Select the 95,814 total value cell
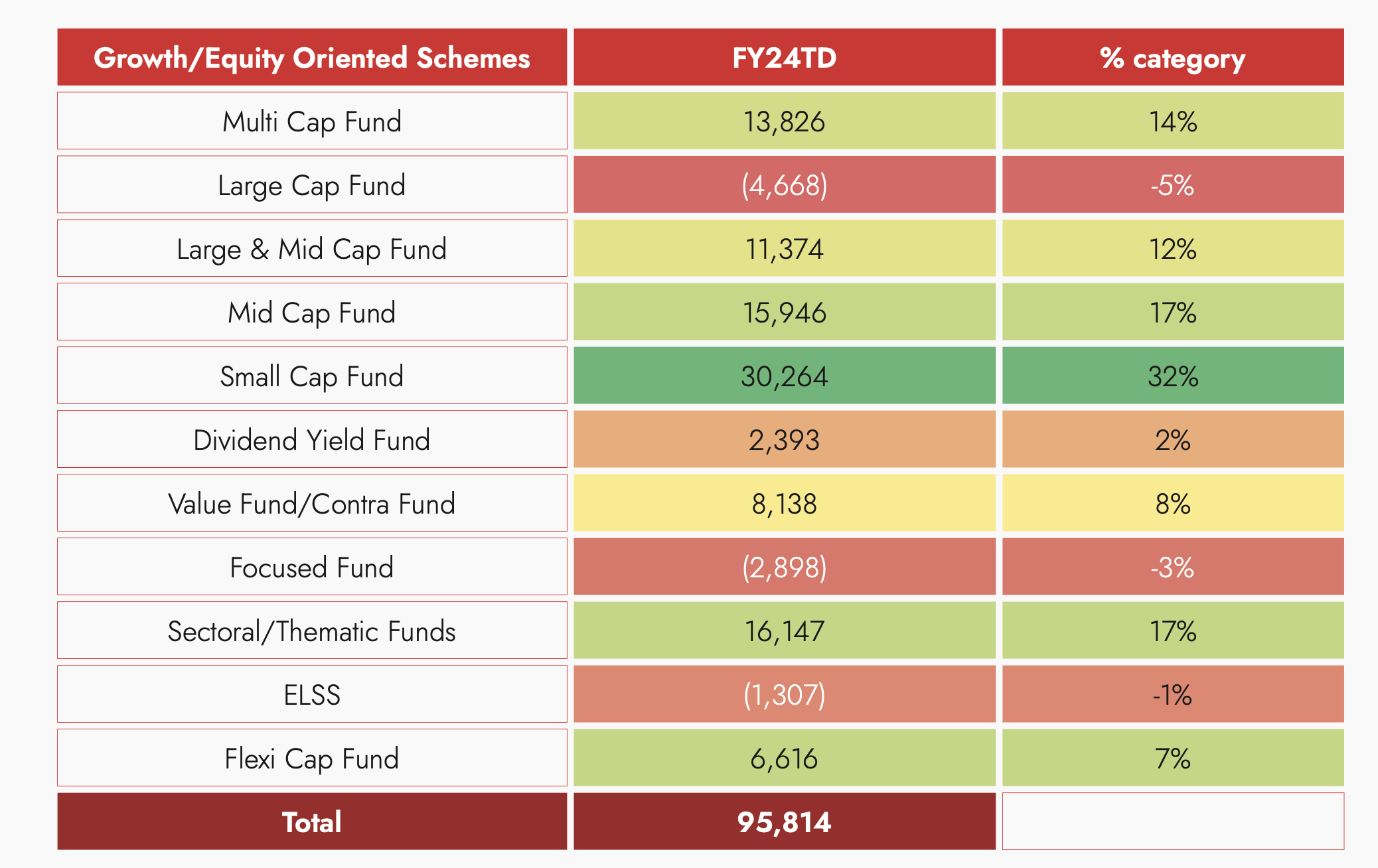The image size is (1378, 868). (784, 822)
